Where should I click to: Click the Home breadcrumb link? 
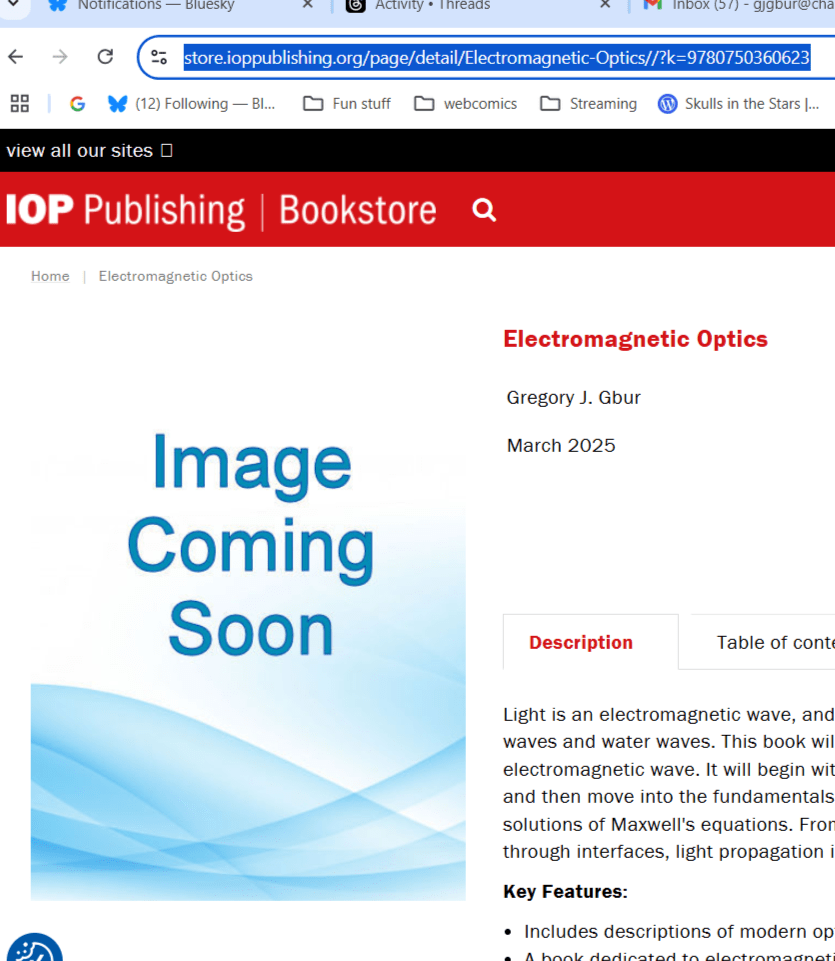pyautogui.click(x=50, y=276)
